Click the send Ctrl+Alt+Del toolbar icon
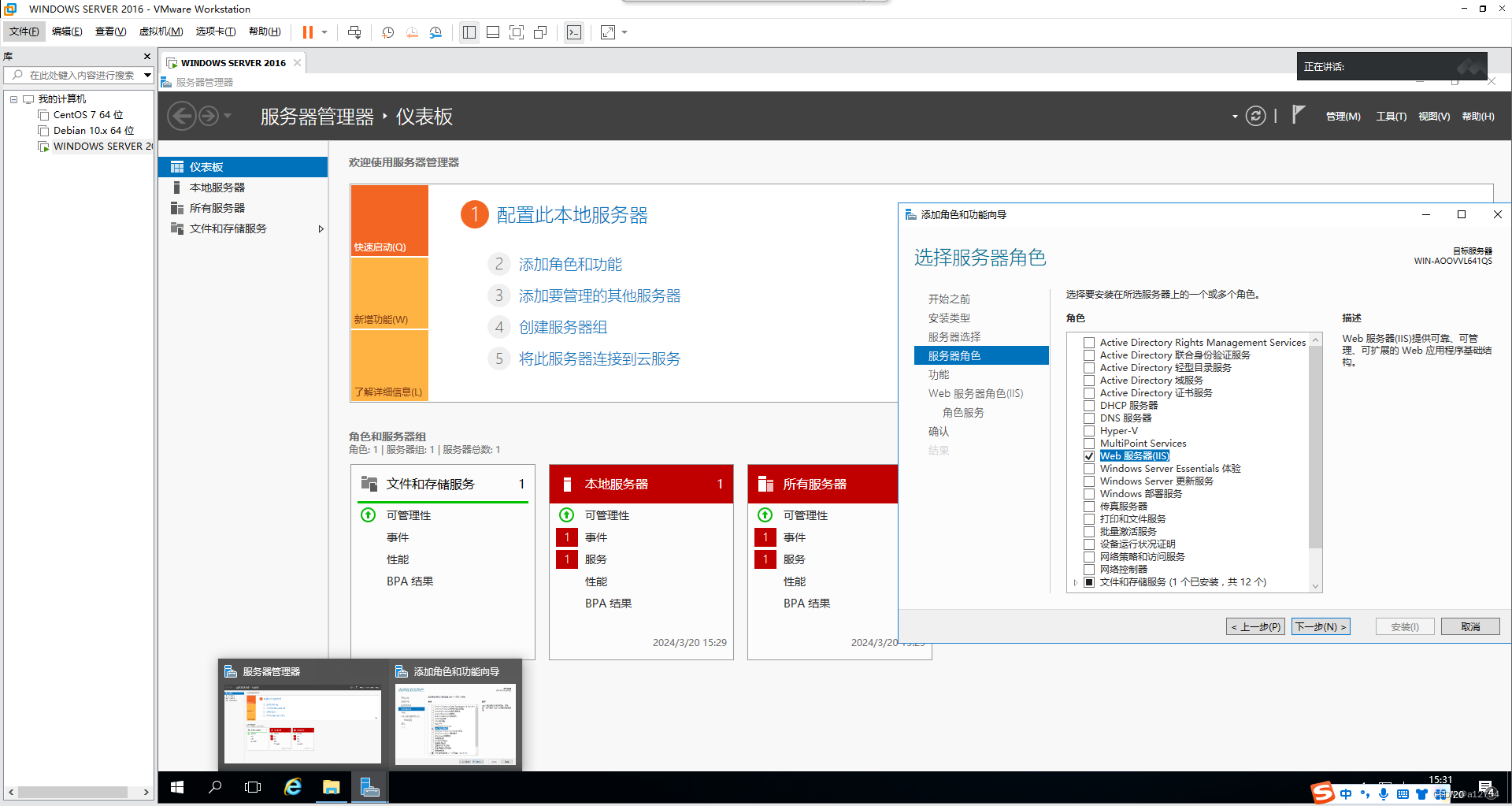This screenshot has height=806, width=1512. coord(354,32)
